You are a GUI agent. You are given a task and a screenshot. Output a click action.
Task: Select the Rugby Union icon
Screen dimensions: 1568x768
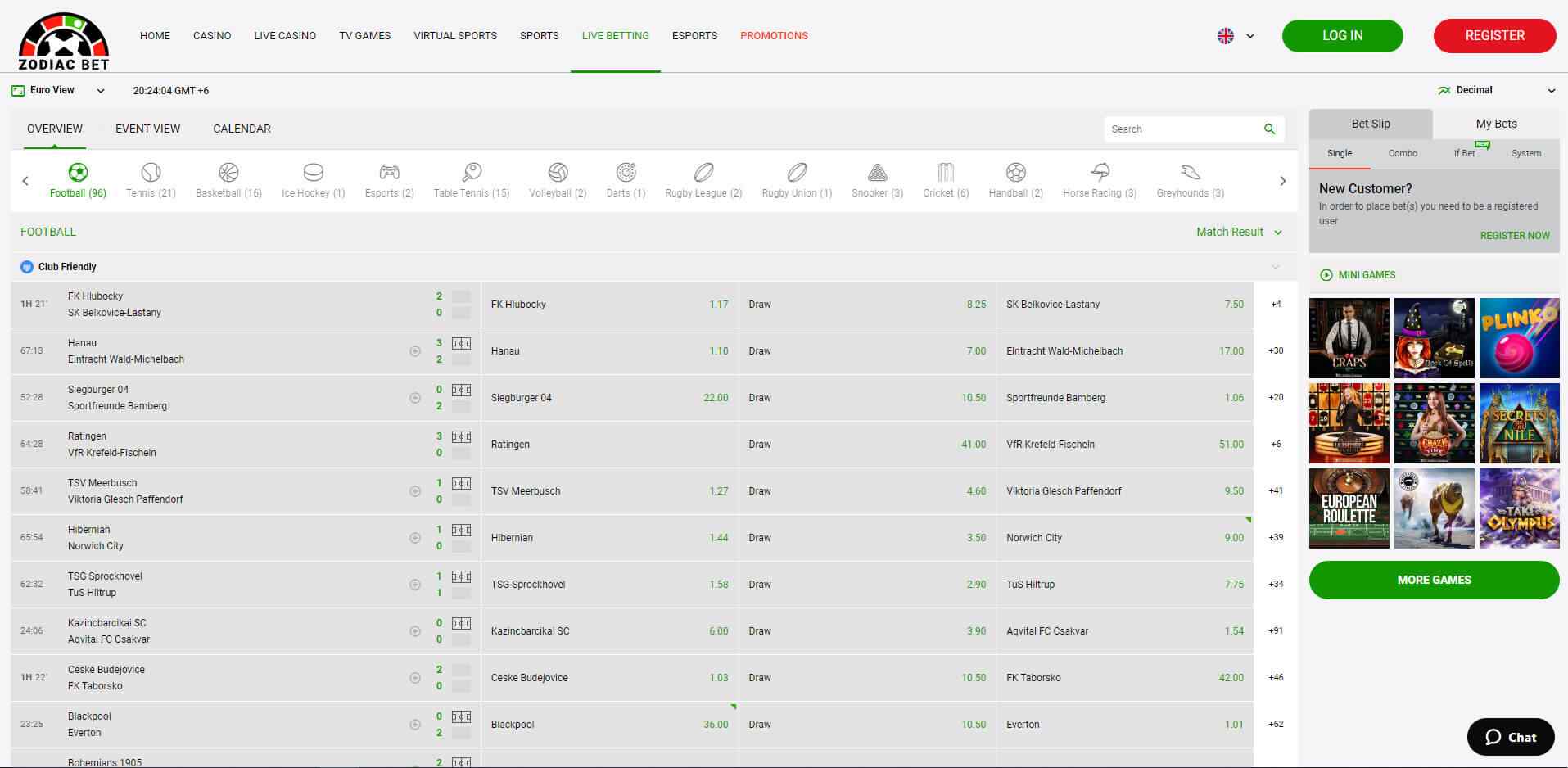point(797,172)
